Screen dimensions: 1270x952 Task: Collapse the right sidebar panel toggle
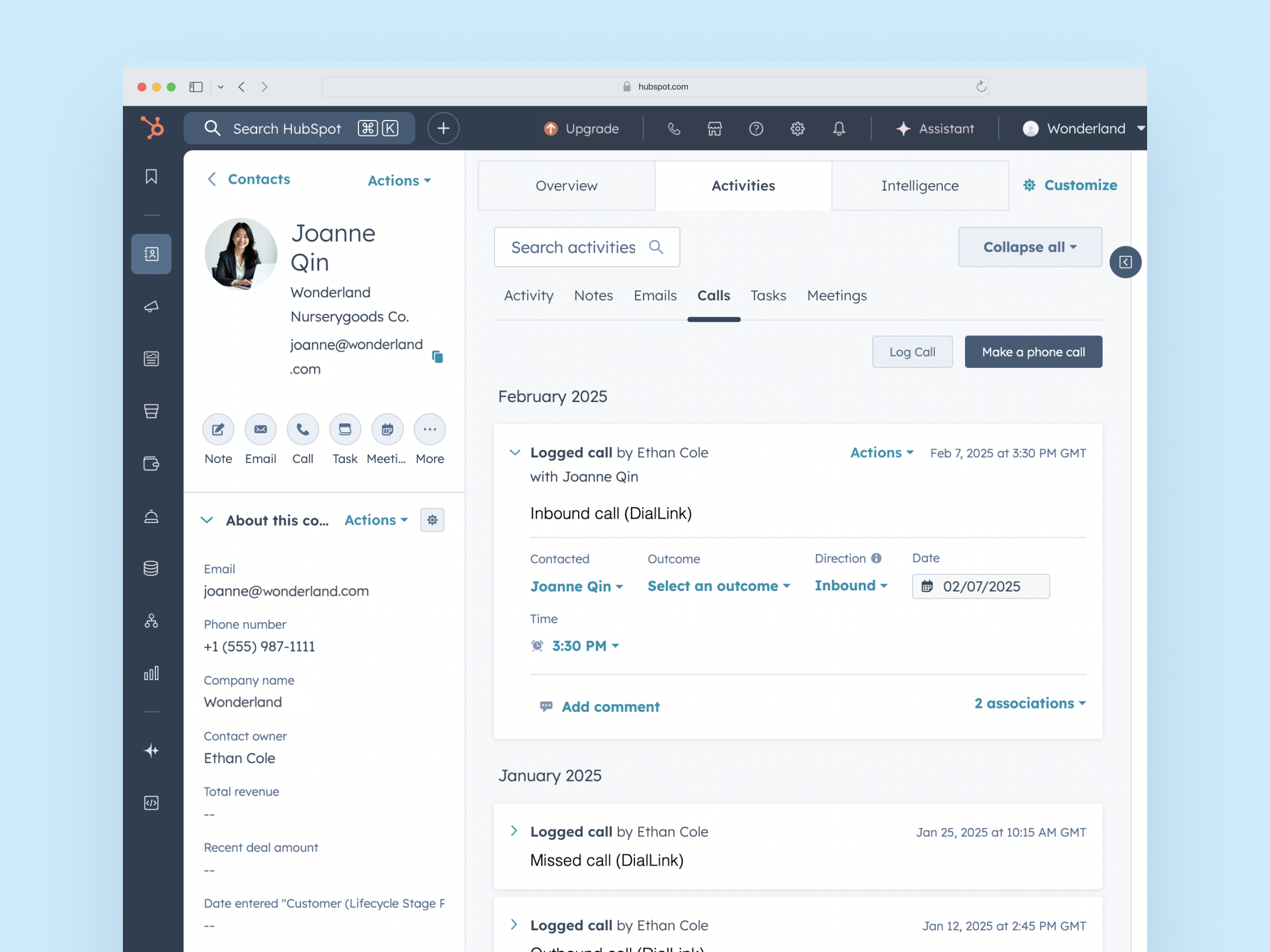[1125, 262]
